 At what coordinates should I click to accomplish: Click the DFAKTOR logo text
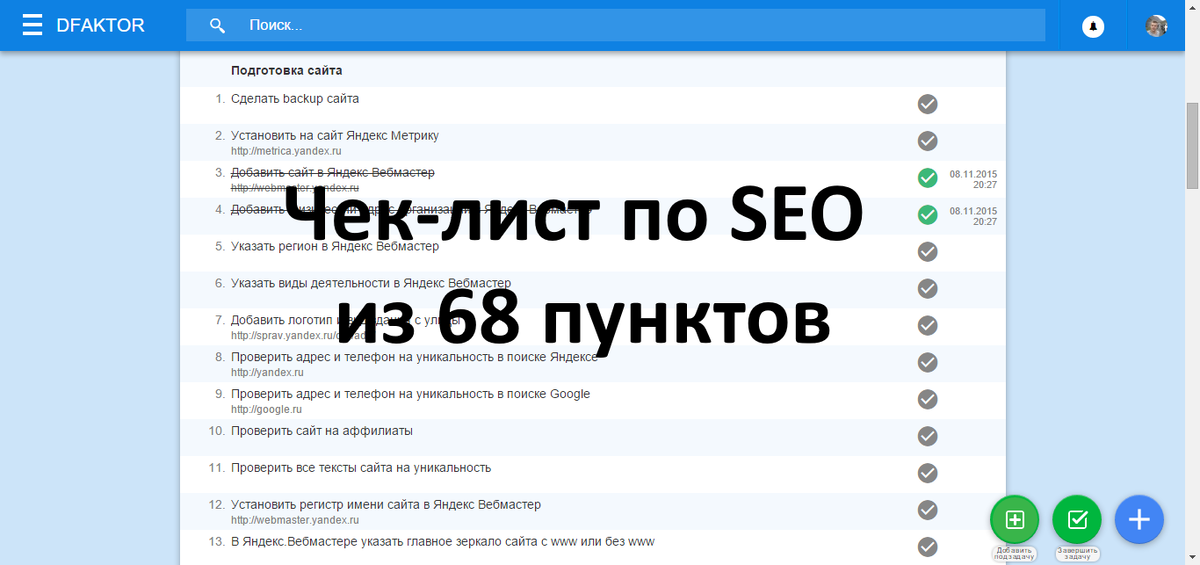coord(101,25)
